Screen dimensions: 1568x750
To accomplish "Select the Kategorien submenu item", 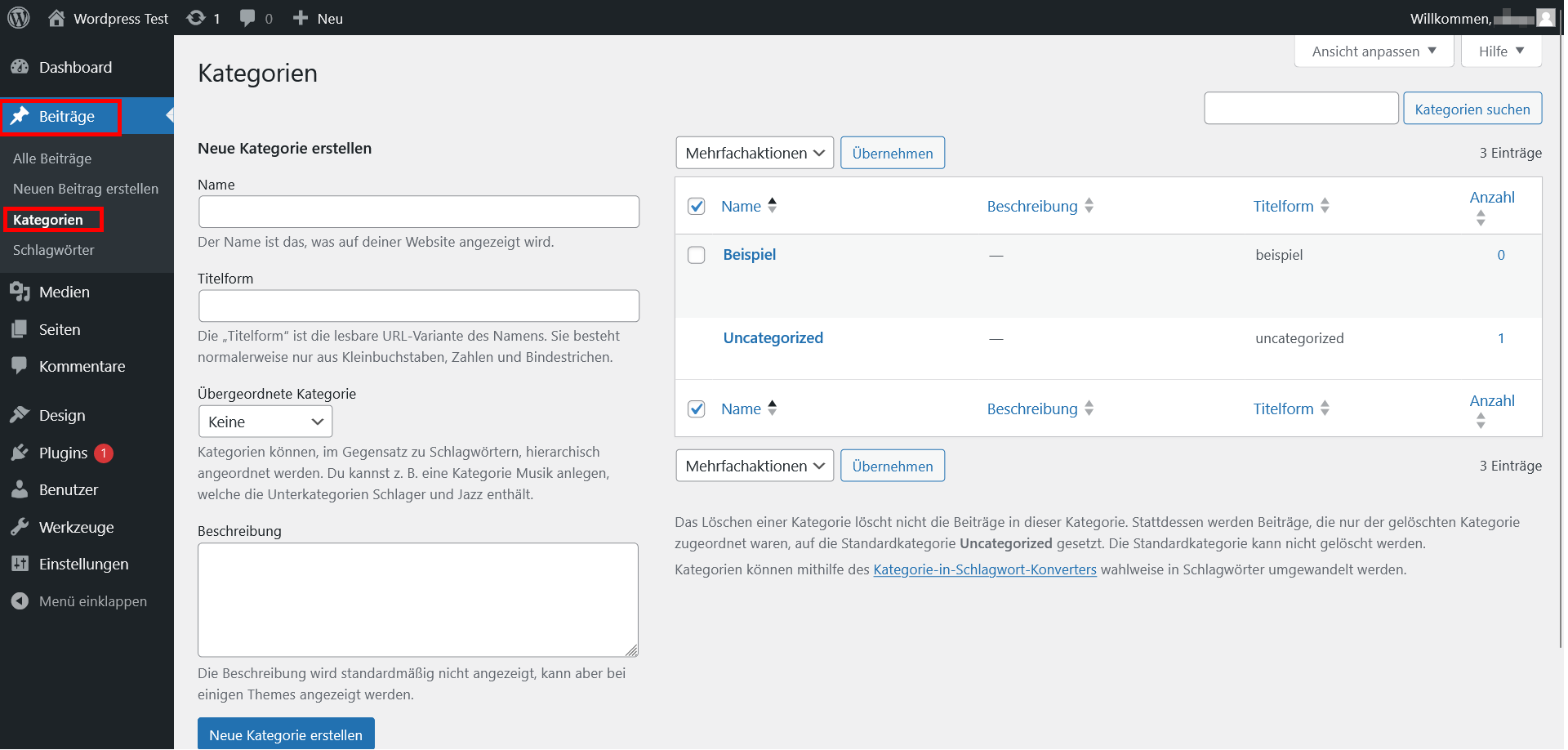I will 48,220.
